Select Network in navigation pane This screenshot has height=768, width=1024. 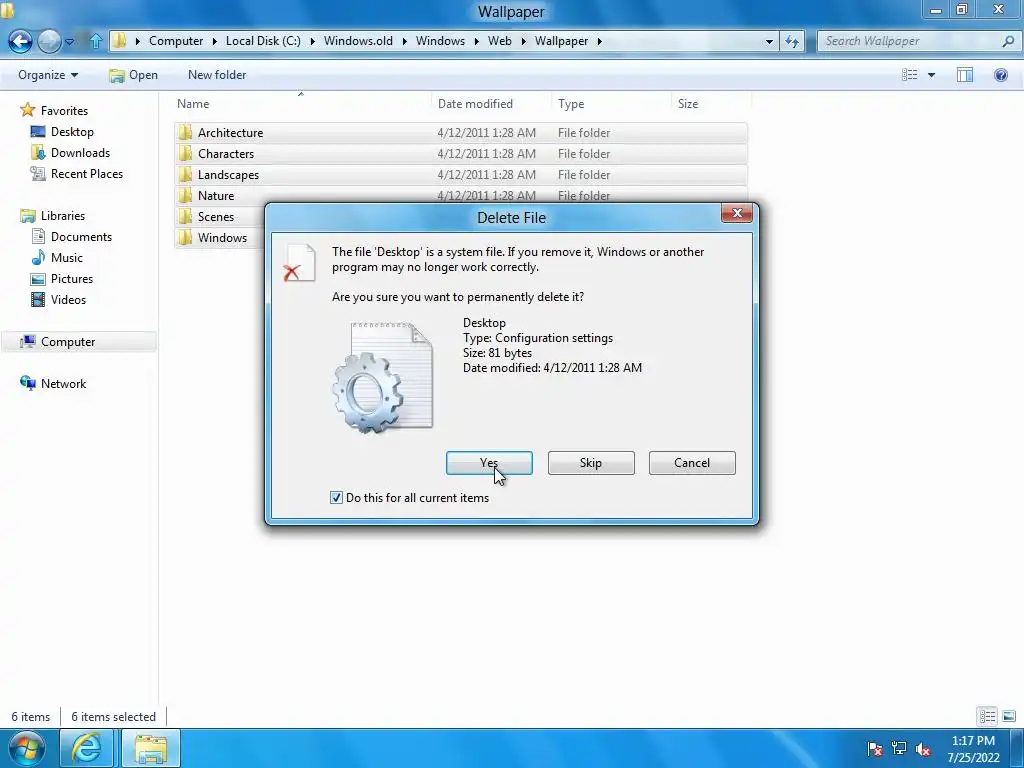point(63,383)
